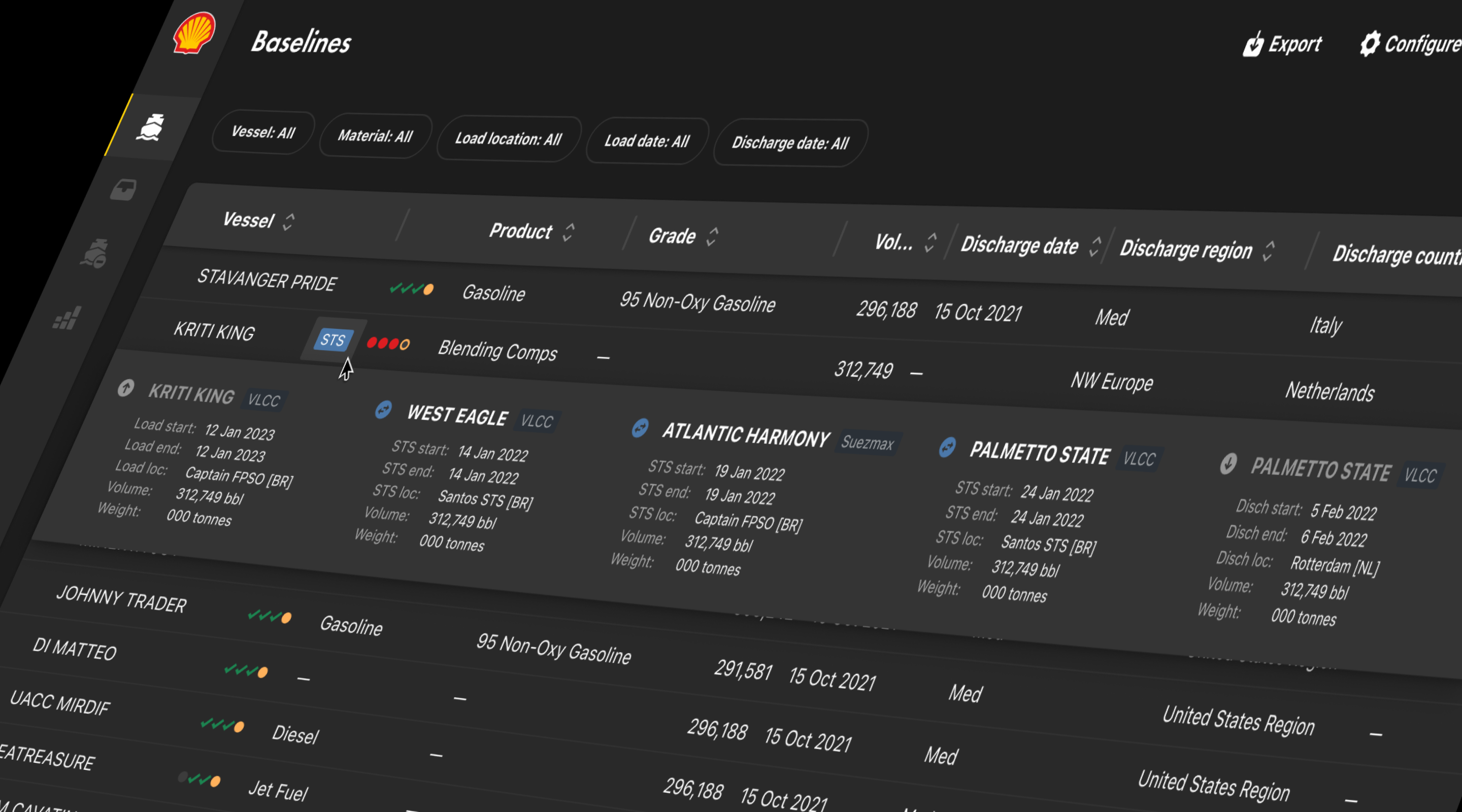Select the JOHNNY TRADER row
The height and width of the screenshot is (812, 1462).
[x=121, y=599]
